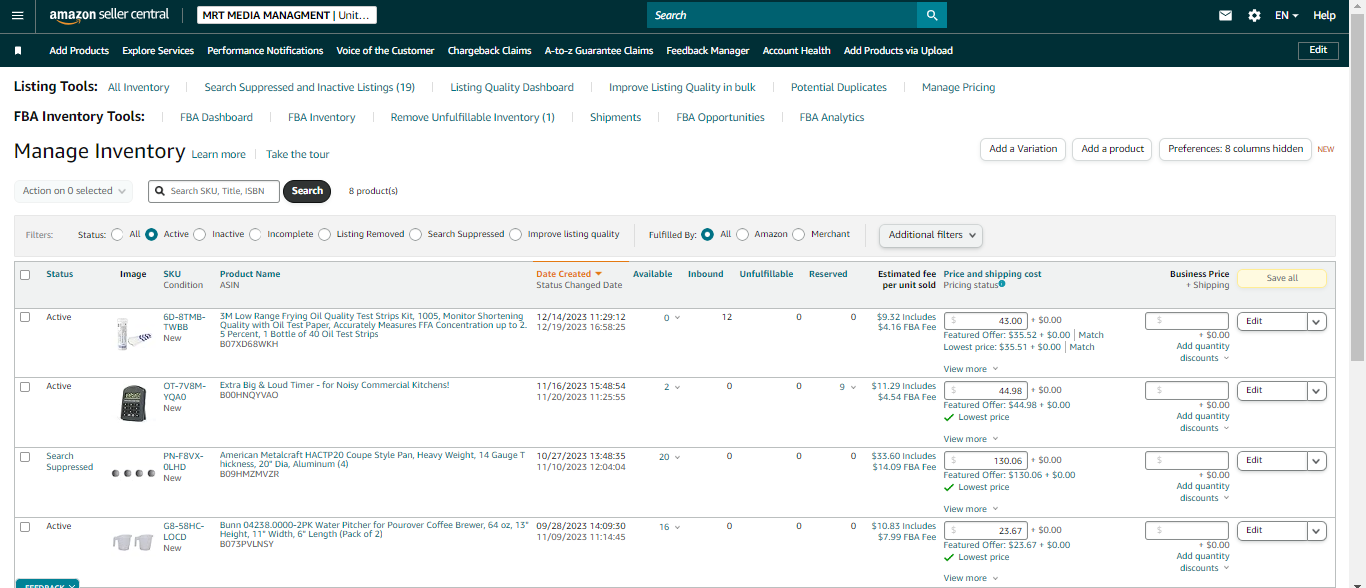Click the search magnifier button in header
The image size is (1366, 588).
click(x=932, y=15)
